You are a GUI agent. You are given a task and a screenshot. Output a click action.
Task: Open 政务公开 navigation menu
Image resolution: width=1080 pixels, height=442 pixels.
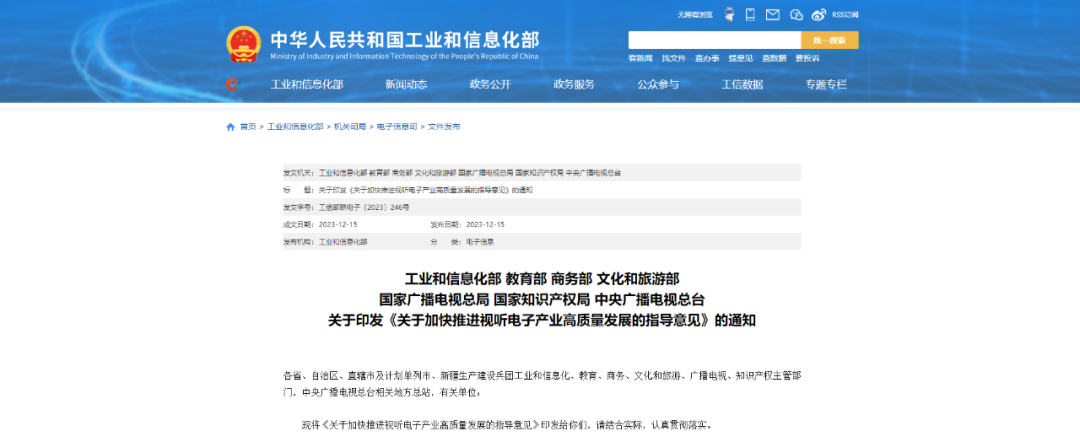(490, 85)
